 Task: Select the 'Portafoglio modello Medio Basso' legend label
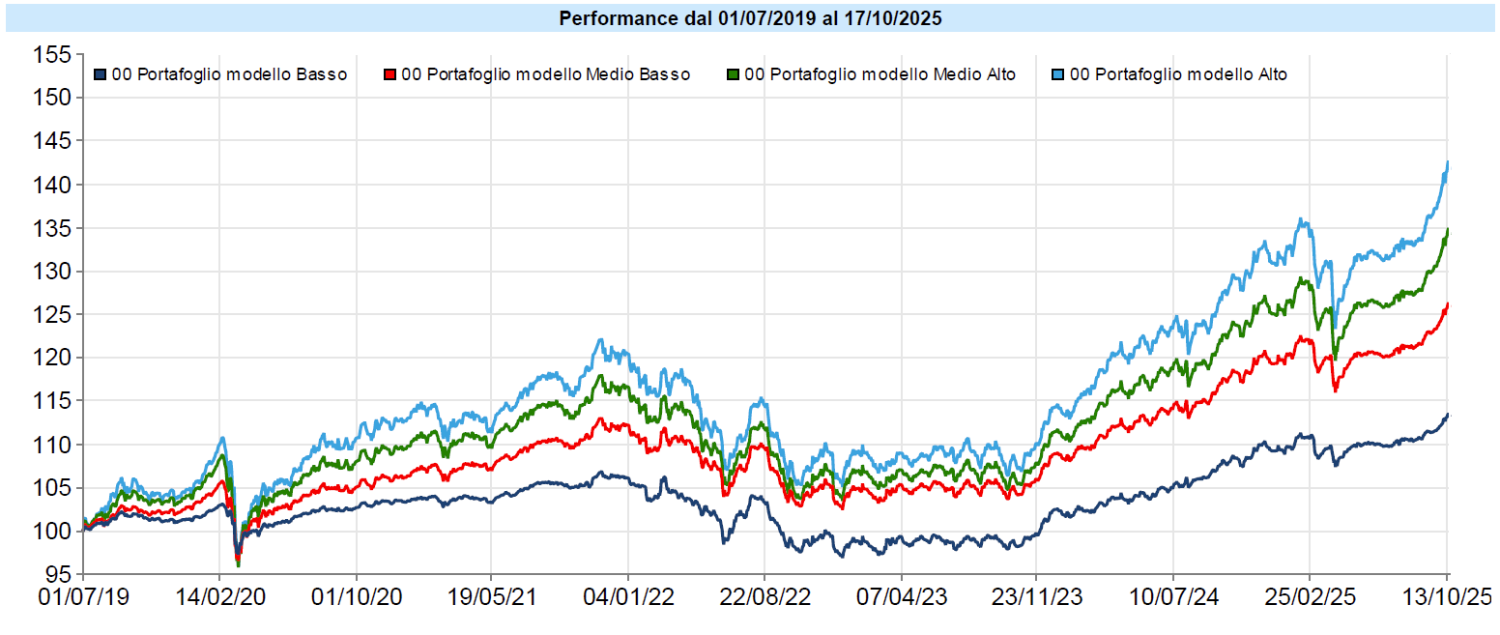545,75
